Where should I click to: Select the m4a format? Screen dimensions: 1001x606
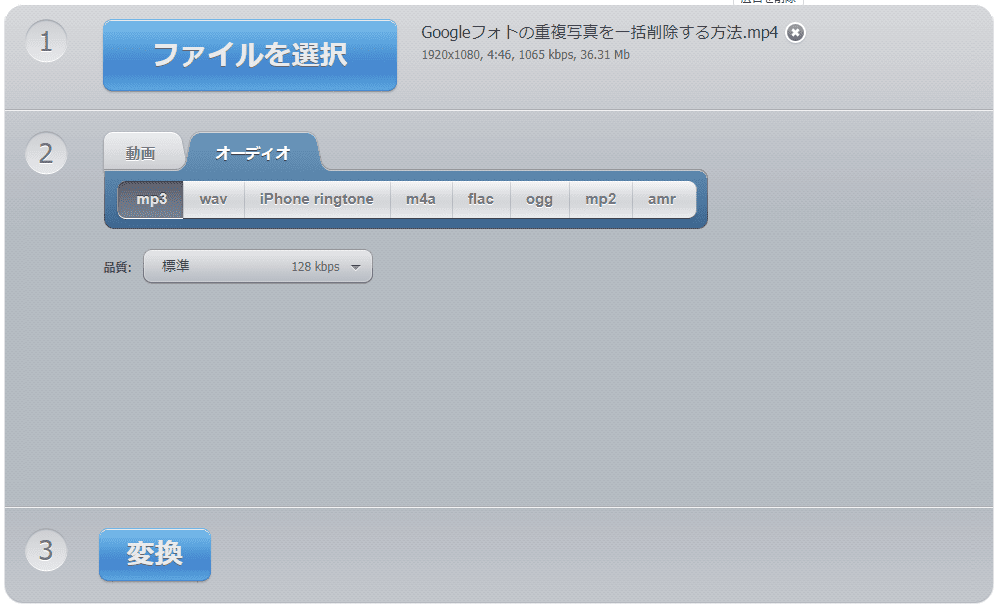coord(421,199)
